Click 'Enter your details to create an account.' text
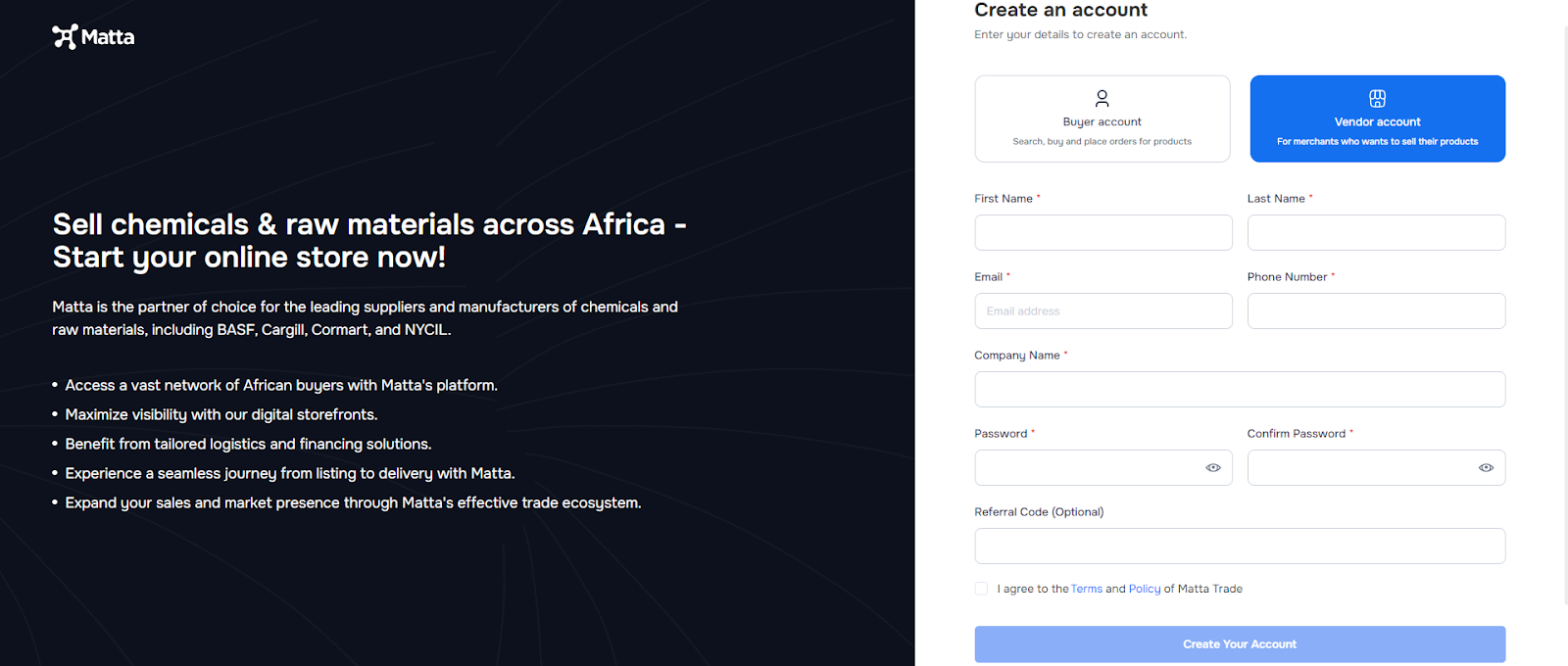This screenshot has width=1568, height=666. (1080, 34)
